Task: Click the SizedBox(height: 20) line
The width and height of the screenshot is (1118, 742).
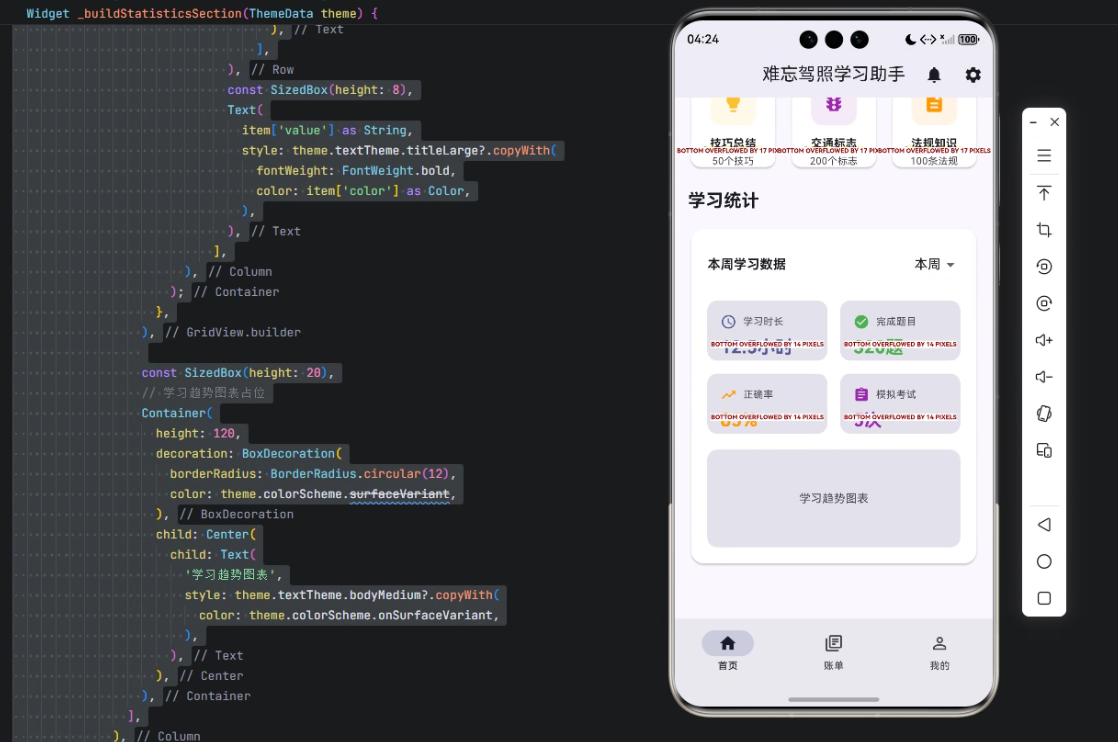Action: pyautogui.click(x=237, y=373)
